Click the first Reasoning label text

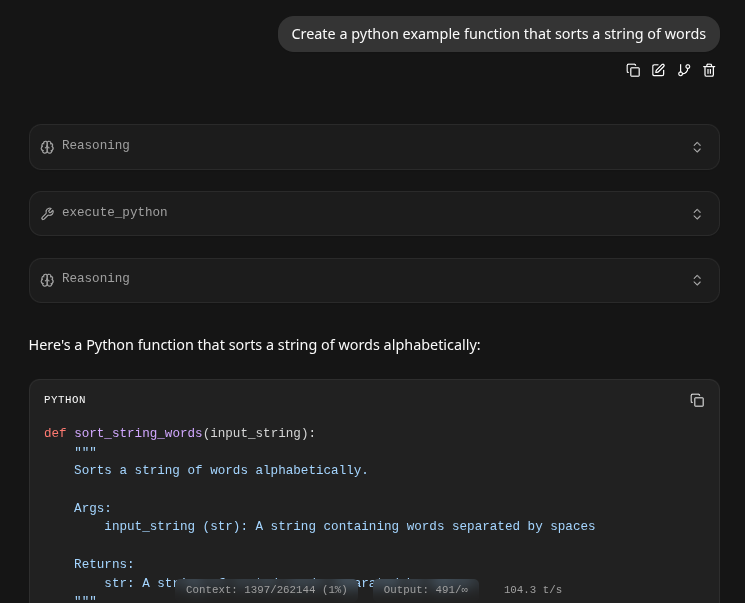(x=96, y=146)
